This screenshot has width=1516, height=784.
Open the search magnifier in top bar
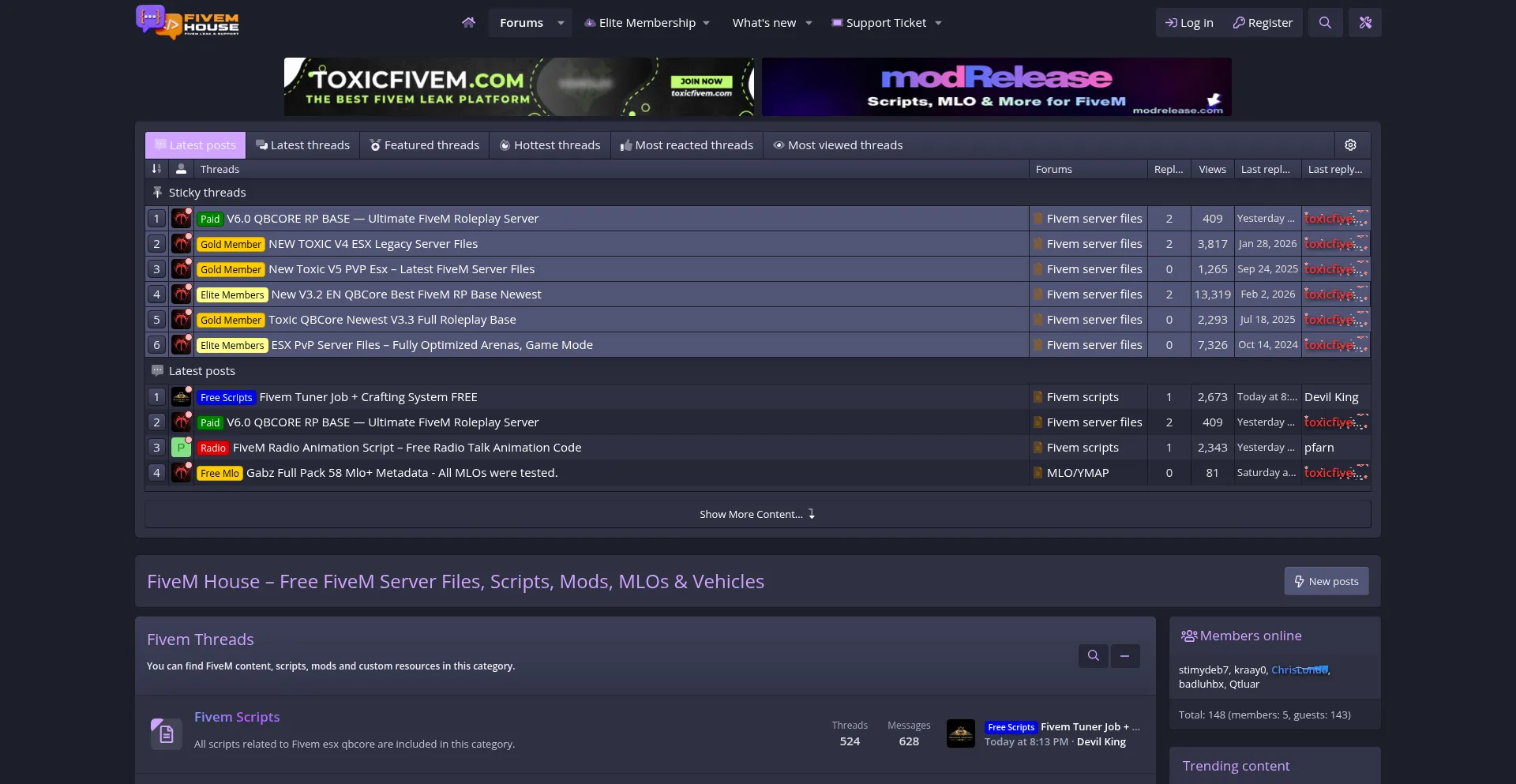pos(1325,22)
